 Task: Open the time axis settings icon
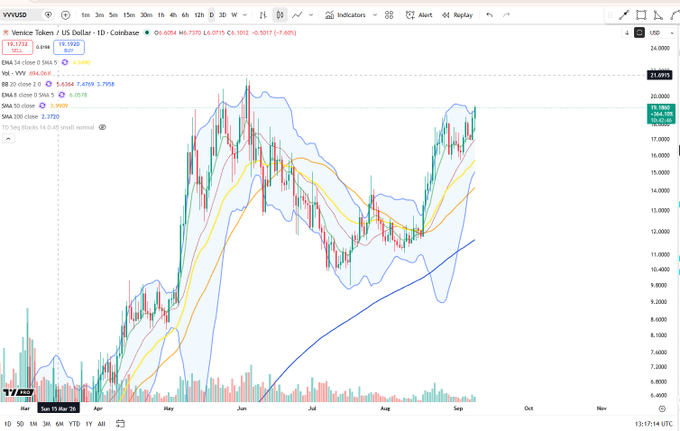(662, 408)
